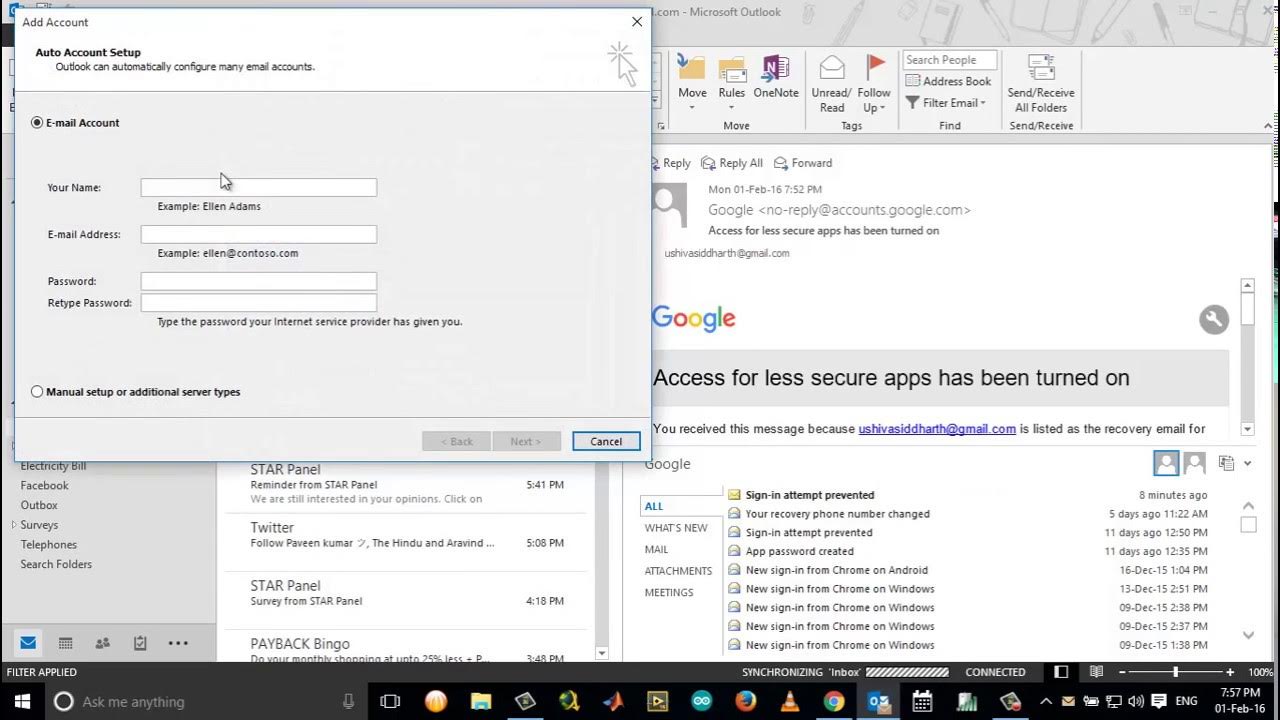
Task: Click the wrench icon in Google email
Action: (x=1214, y=319)
